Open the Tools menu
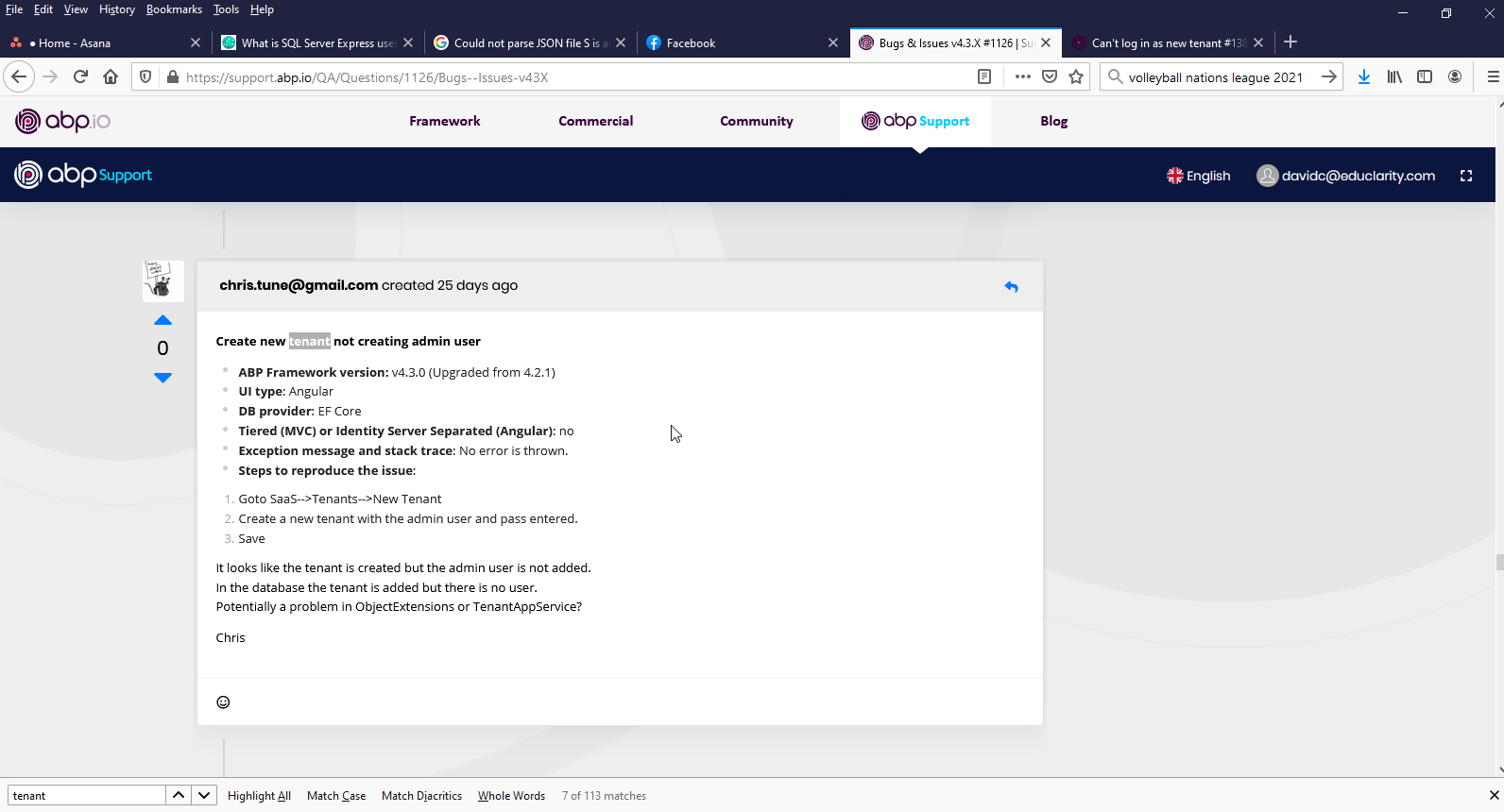Screen dimensions: 1504x812 pyautogui.click(x=226, y=9)
